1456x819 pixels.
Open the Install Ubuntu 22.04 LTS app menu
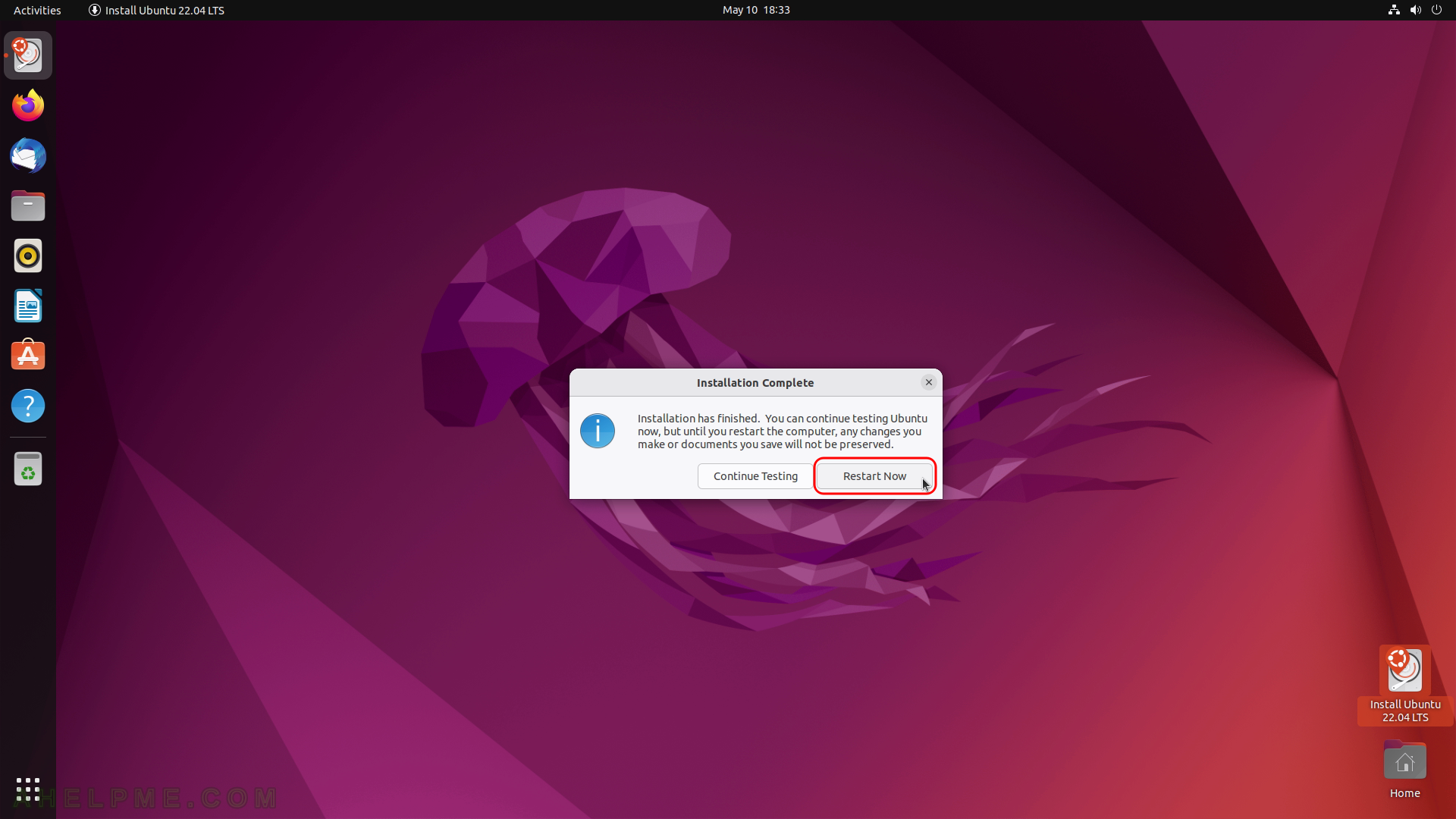pos(157,10)
